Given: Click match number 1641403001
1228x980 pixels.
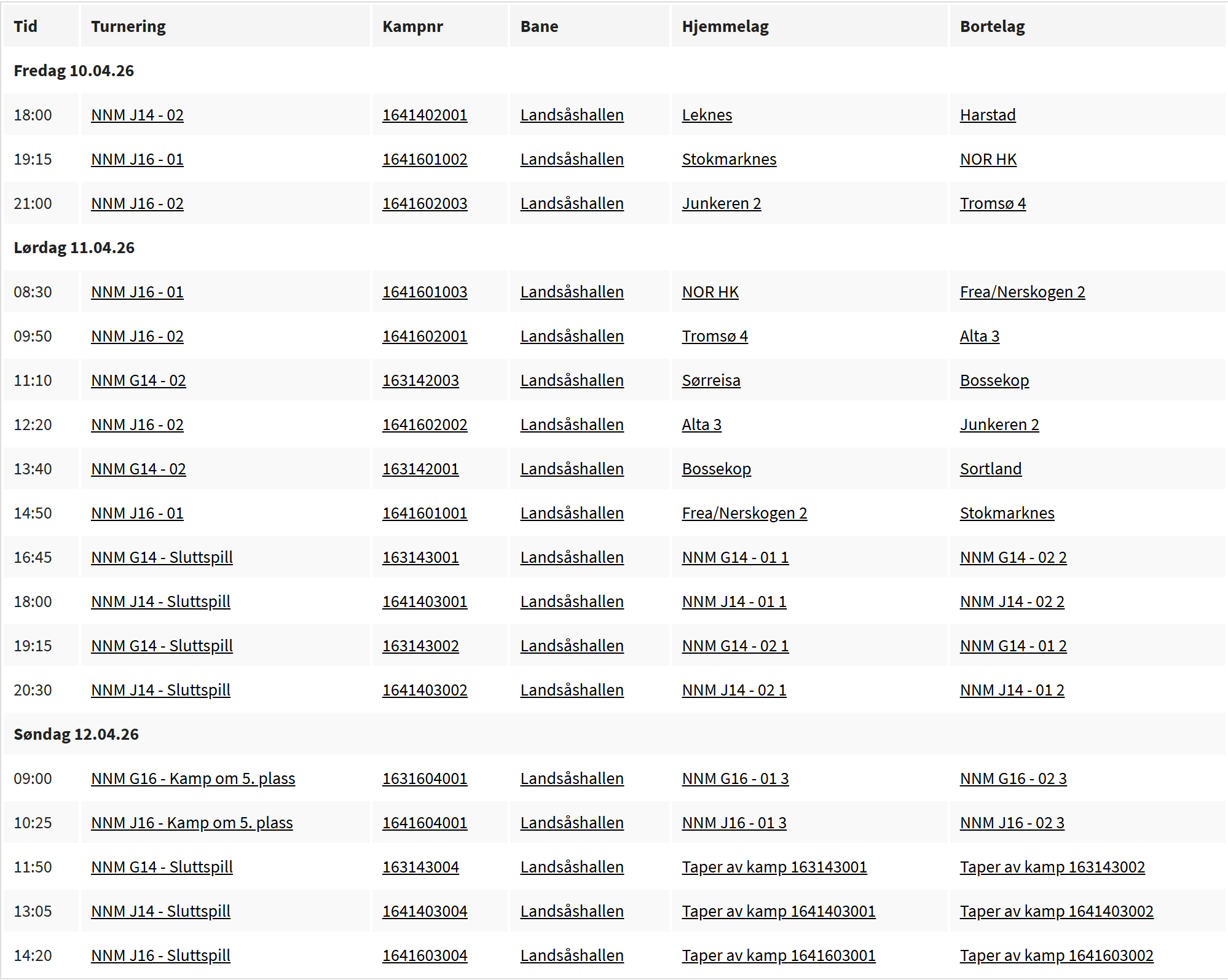Looking at the screenshot, I should pyautogui.click(x=424, y=602).
